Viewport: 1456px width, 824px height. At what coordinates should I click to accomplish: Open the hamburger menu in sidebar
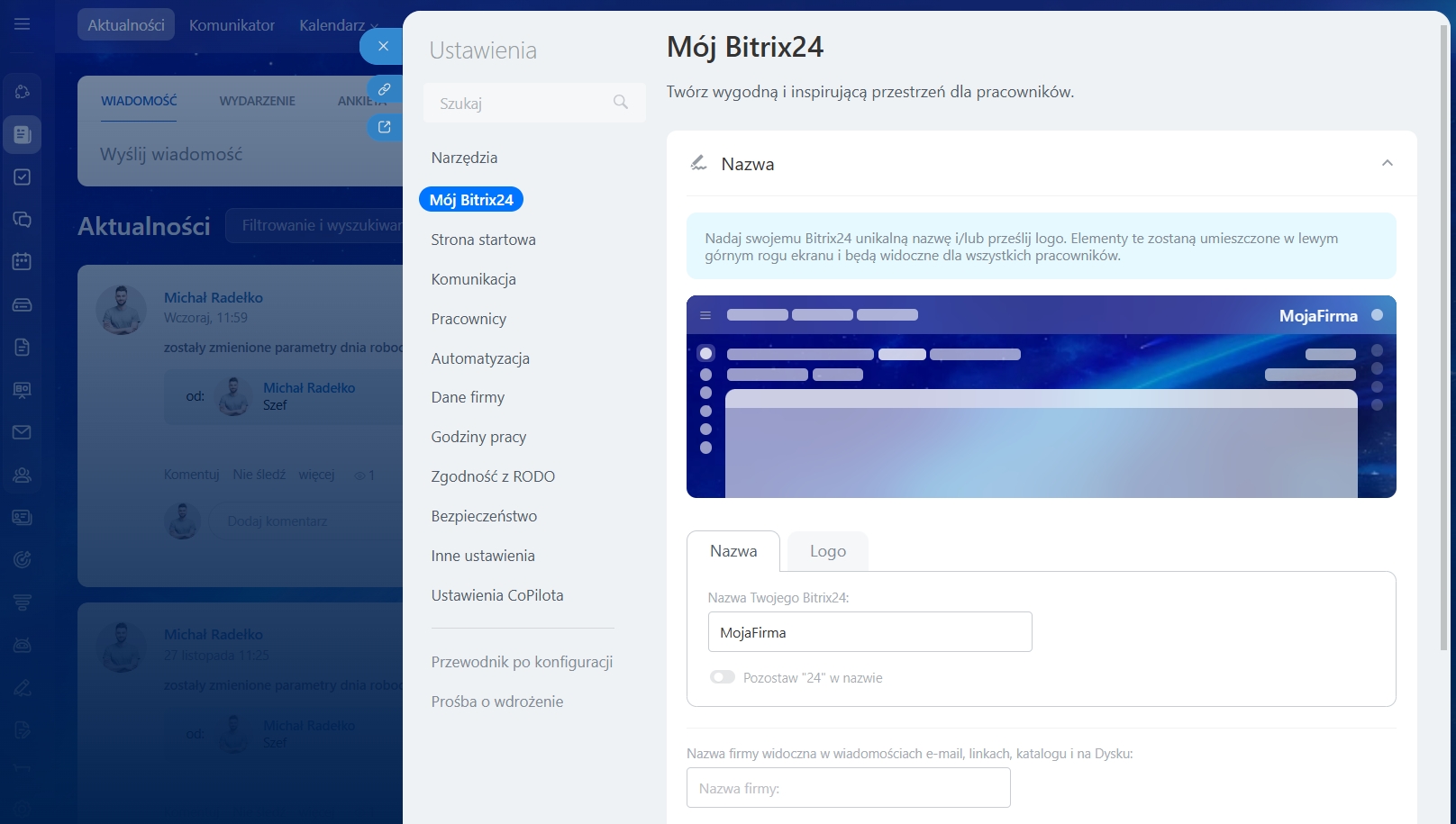pyautogui.click(x=23, y=24)
